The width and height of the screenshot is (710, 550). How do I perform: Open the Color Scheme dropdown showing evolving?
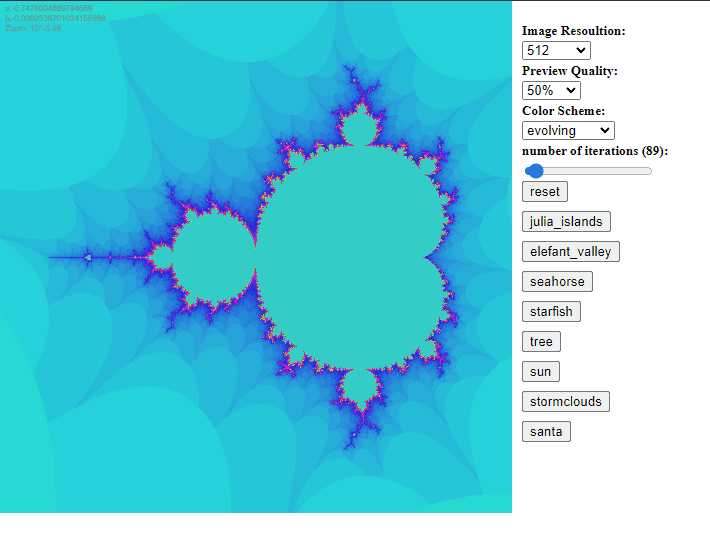coord(568,130)
